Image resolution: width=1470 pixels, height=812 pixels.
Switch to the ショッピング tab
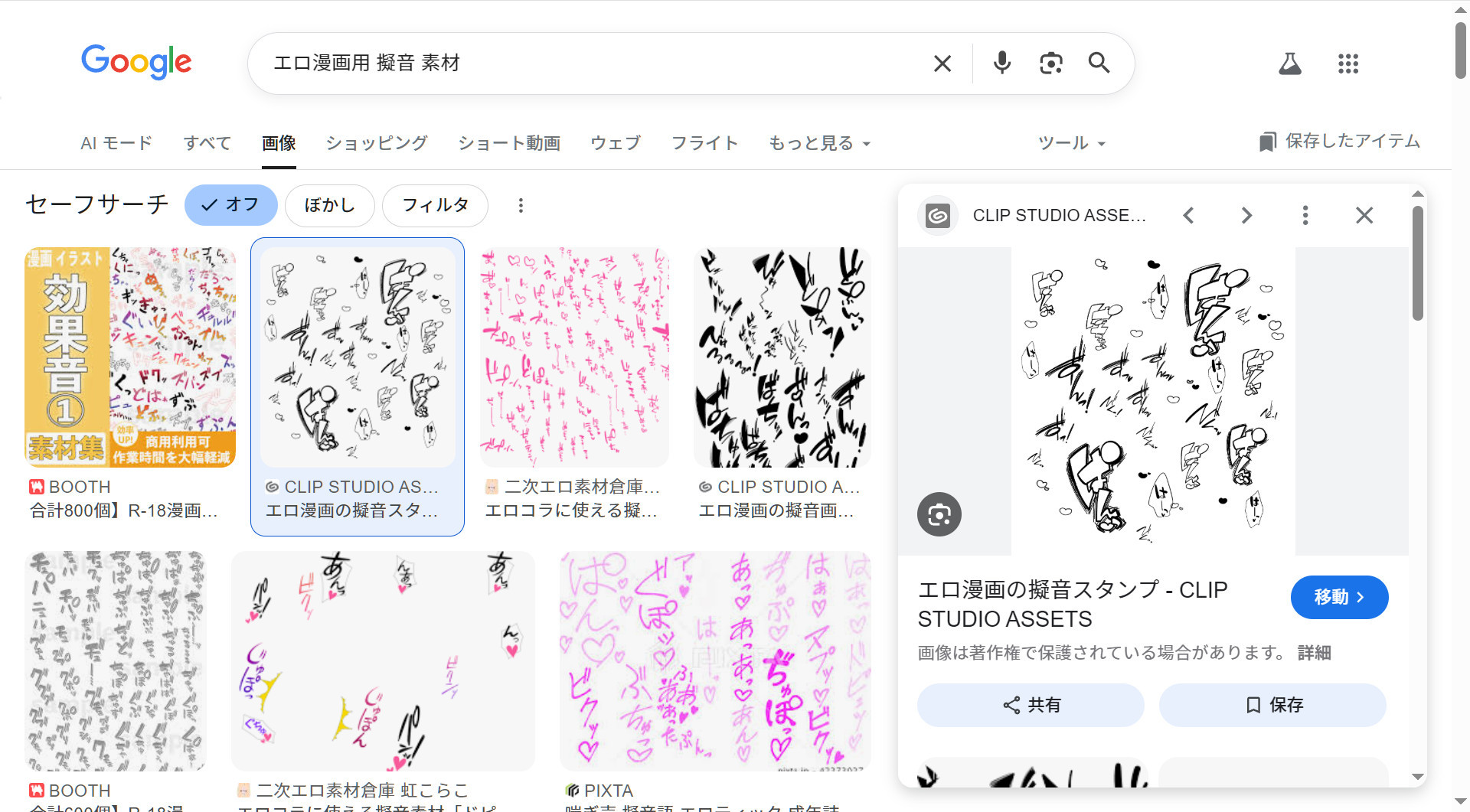[x=377, y=143]
